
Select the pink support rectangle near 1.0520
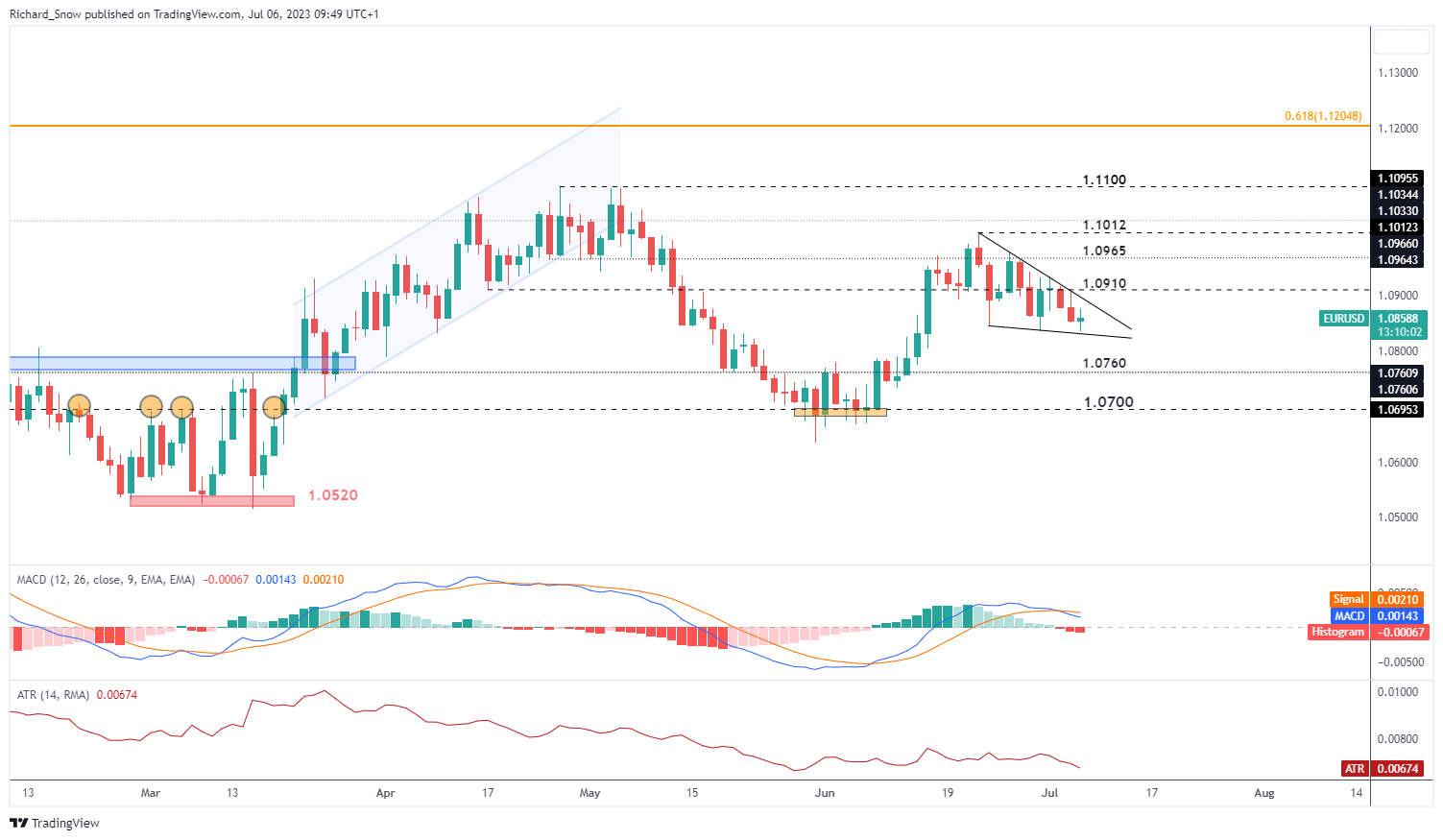pos(212,501)
